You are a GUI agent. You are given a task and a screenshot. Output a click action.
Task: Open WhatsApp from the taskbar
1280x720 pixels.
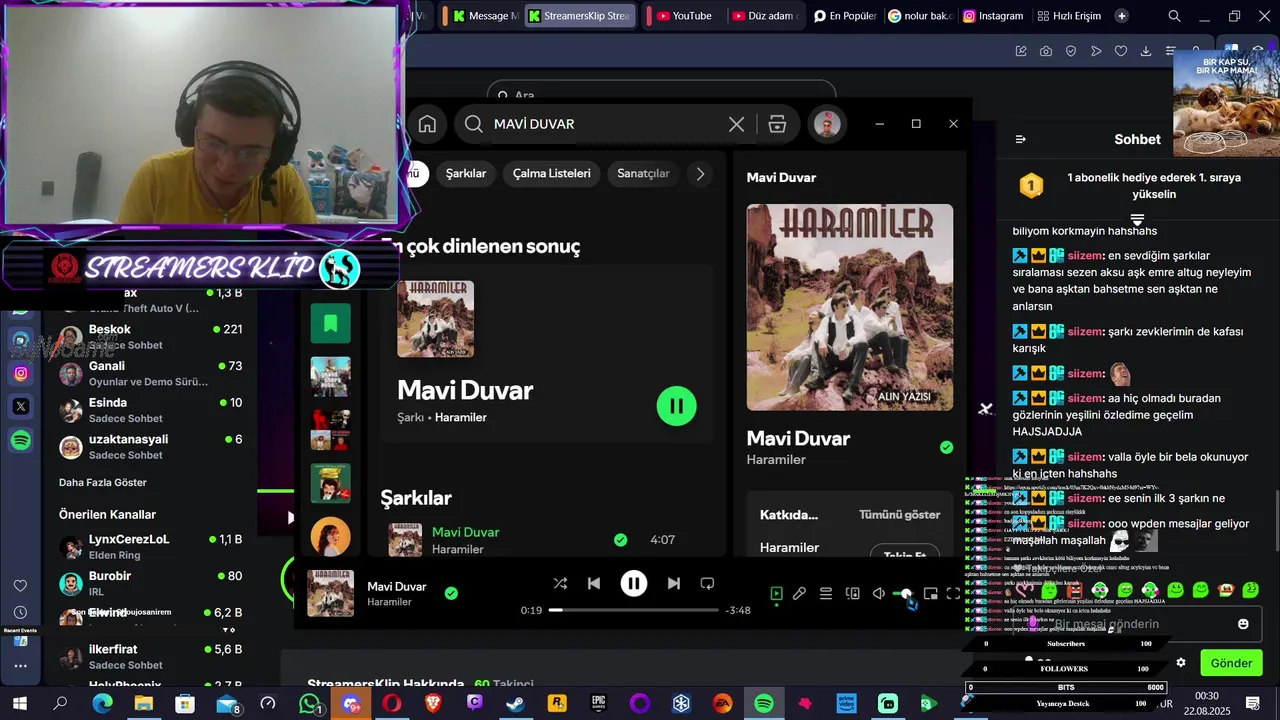coord(309,704)
